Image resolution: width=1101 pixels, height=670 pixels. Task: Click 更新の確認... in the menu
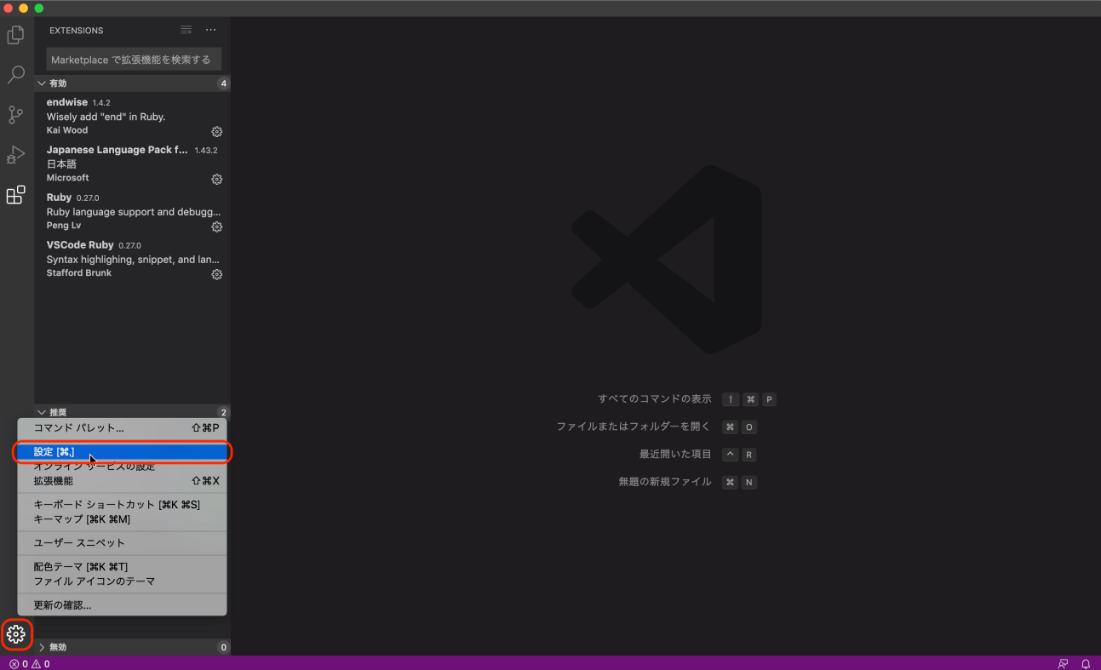point(122,605)
